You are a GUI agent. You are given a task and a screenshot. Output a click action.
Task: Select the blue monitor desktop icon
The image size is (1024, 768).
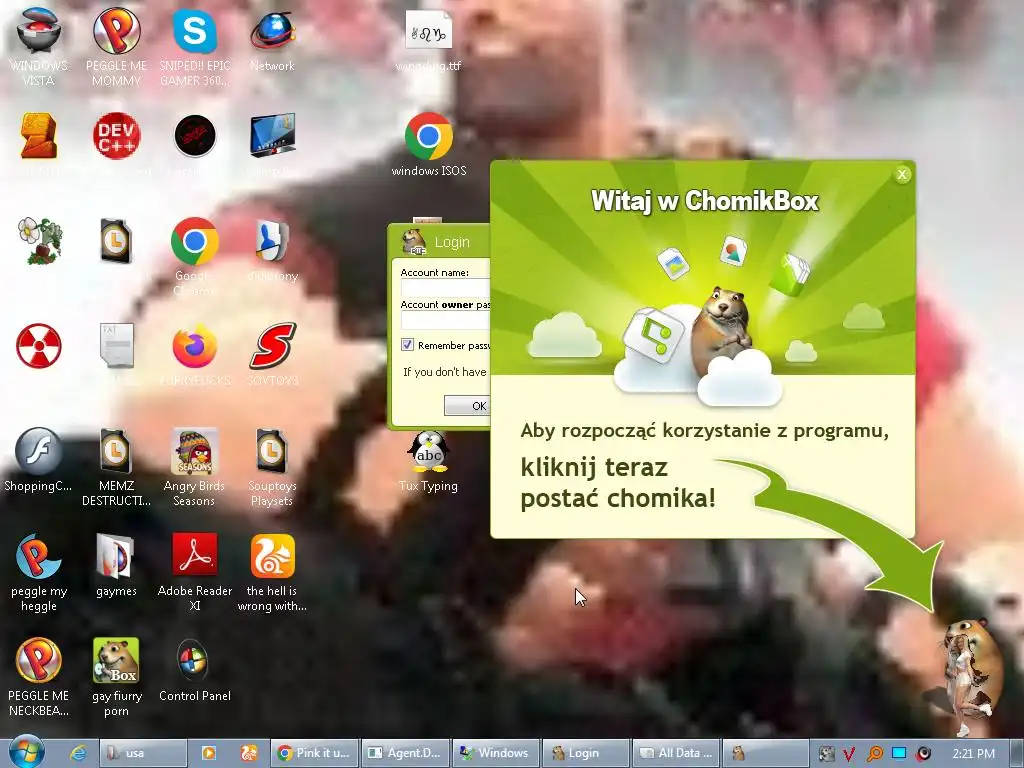(x=272, y=136)
